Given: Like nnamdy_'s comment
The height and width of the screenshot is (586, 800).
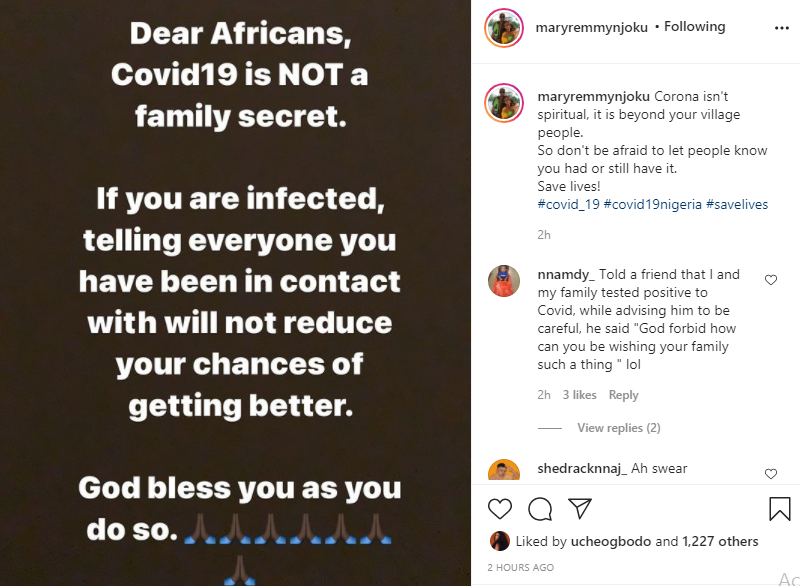Looking at the screenshot, I should point(771,281).
